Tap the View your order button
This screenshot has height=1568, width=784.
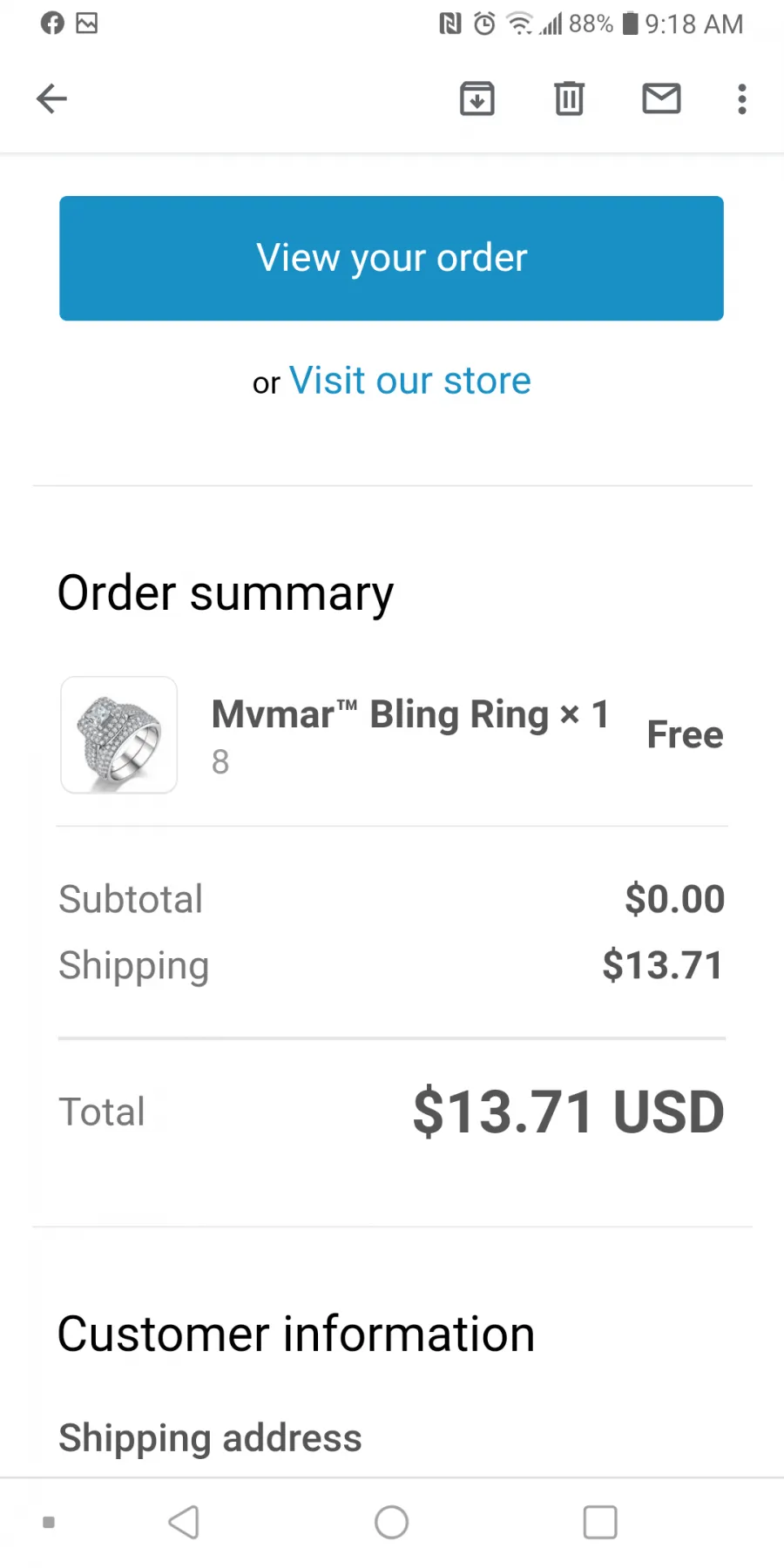(x=391, y=258)
